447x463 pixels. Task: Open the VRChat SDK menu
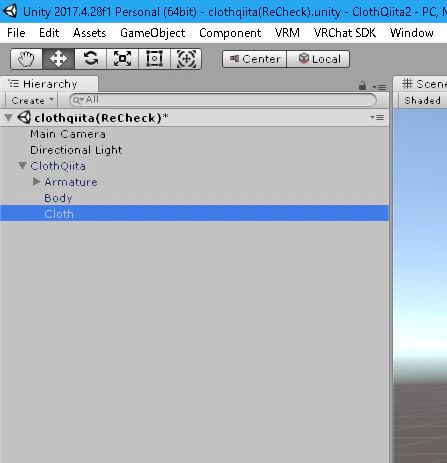point(345,33)
